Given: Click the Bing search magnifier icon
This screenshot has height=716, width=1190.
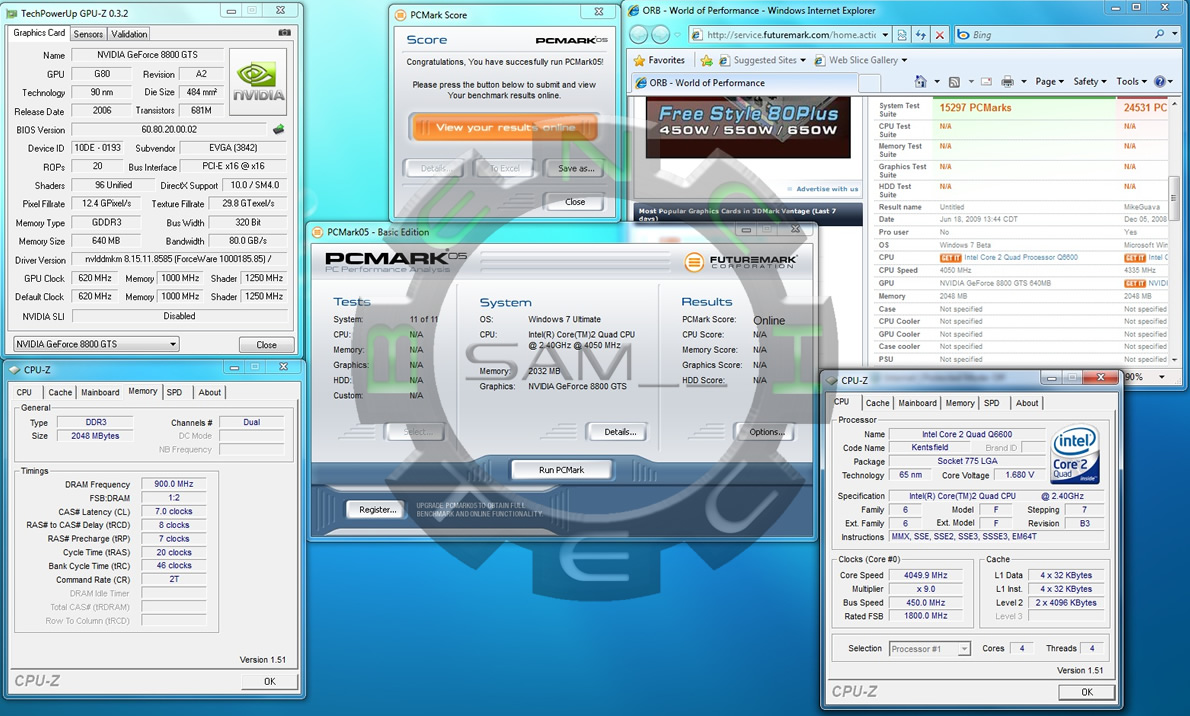Looking at the screenshot, I should 1159,35.
